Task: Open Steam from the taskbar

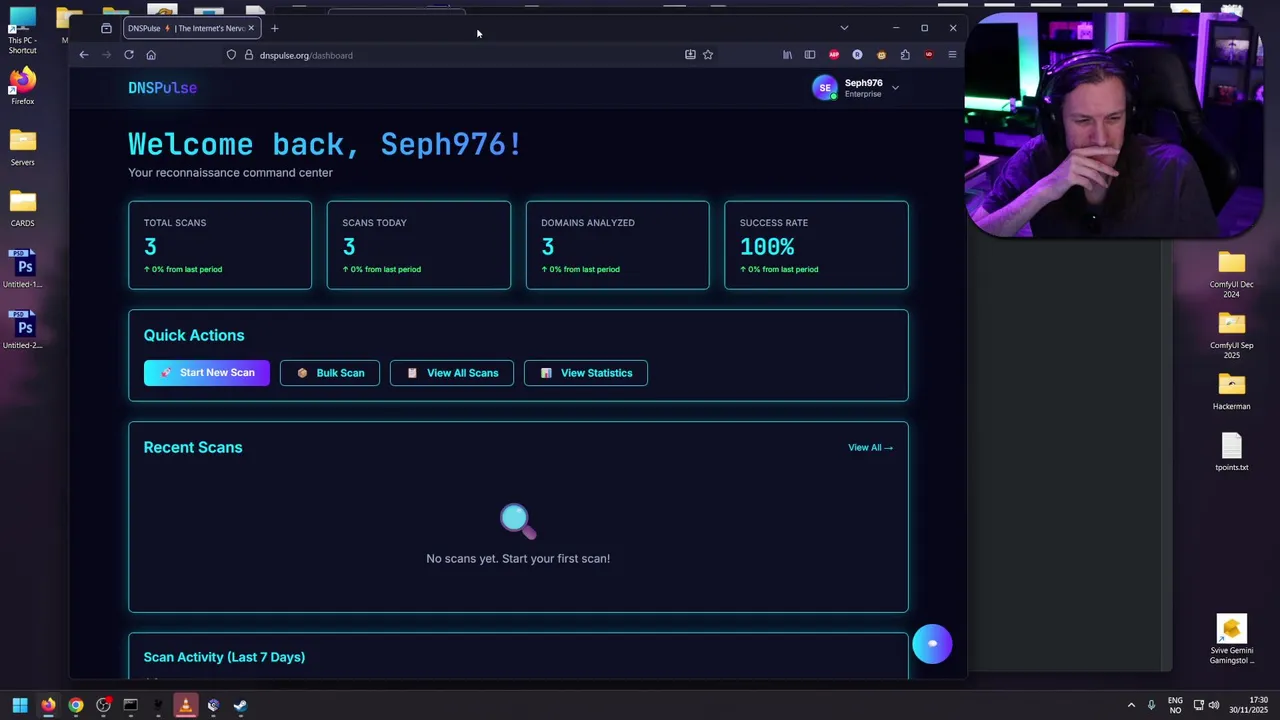Action: pyautogui.click(x=240, y=706)
